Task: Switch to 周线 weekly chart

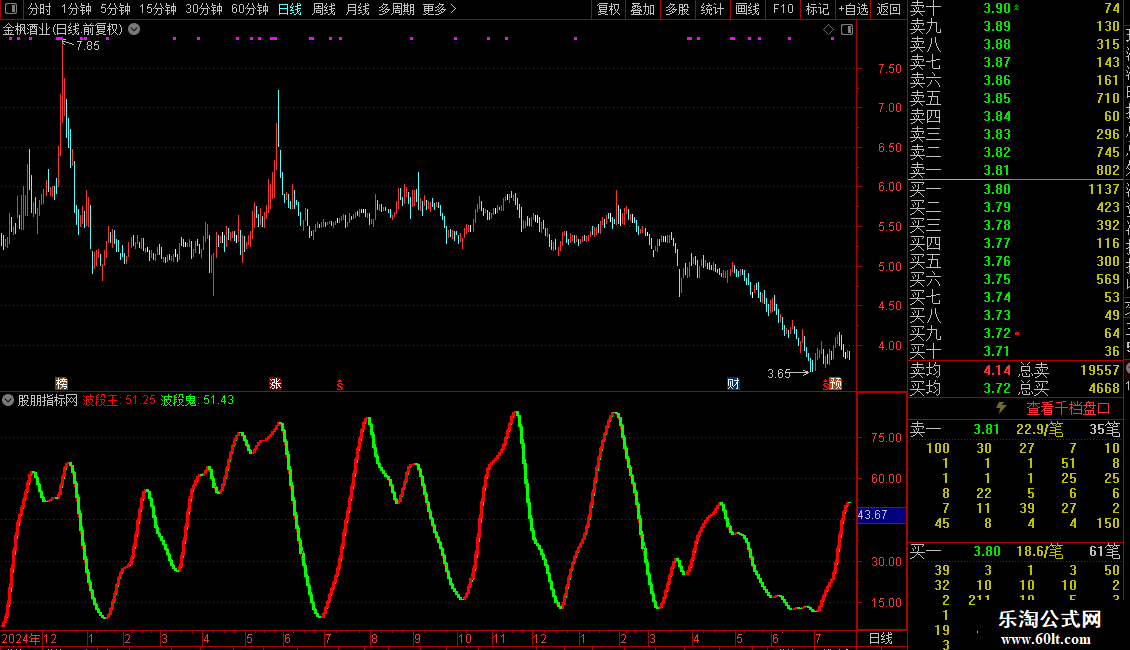Action: (324, 9)
